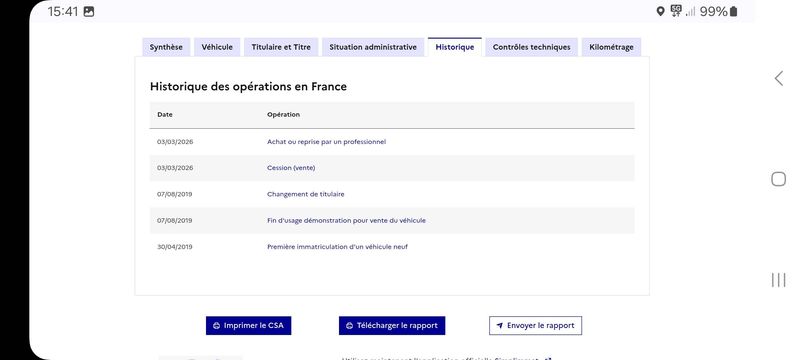Select the Cession (vente) operation row
Viewport: 800px width, 360px height.
(x=392, y=168)
